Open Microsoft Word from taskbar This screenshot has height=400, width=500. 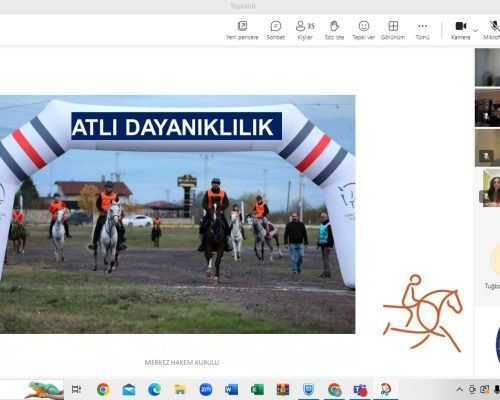(x=231, y=389)
